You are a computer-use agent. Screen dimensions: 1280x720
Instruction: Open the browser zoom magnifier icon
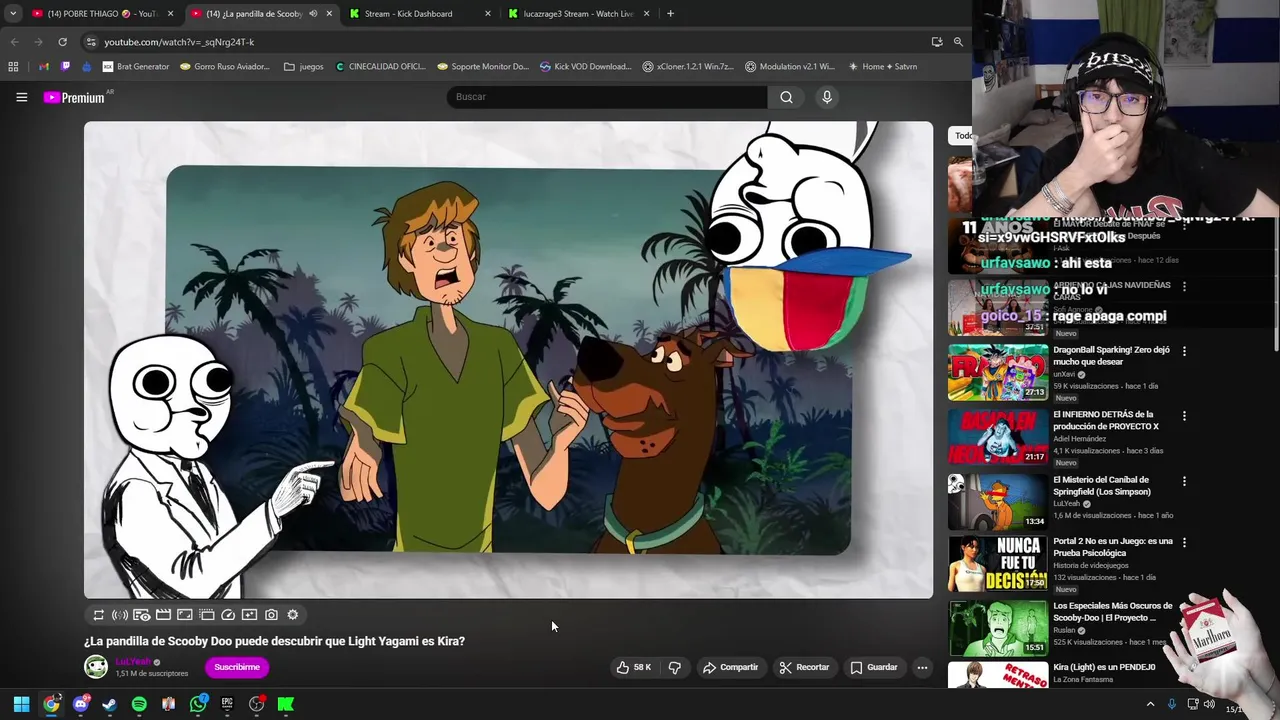pos(958,42)
